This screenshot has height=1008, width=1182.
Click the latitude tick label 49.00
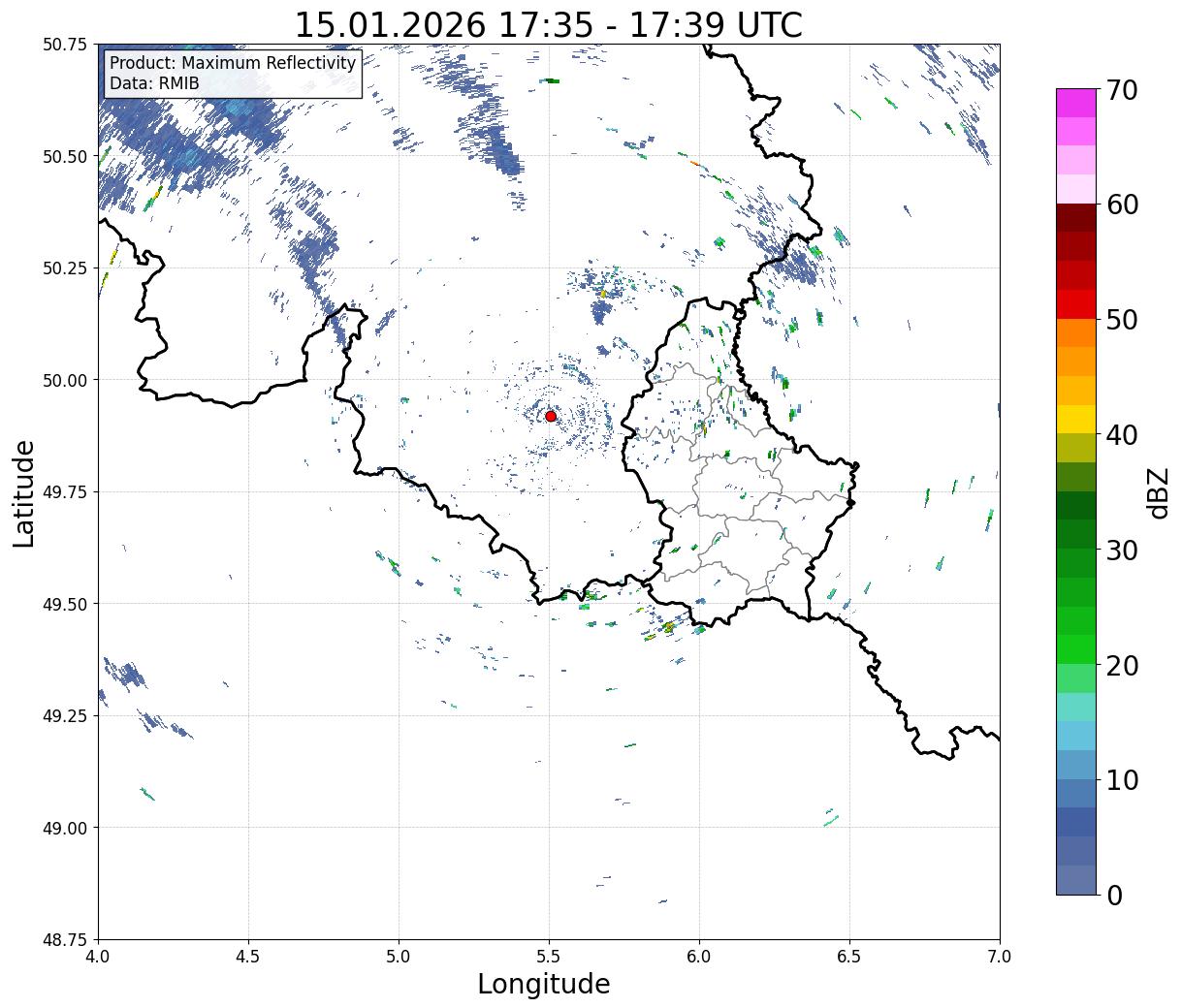[65, 828]
